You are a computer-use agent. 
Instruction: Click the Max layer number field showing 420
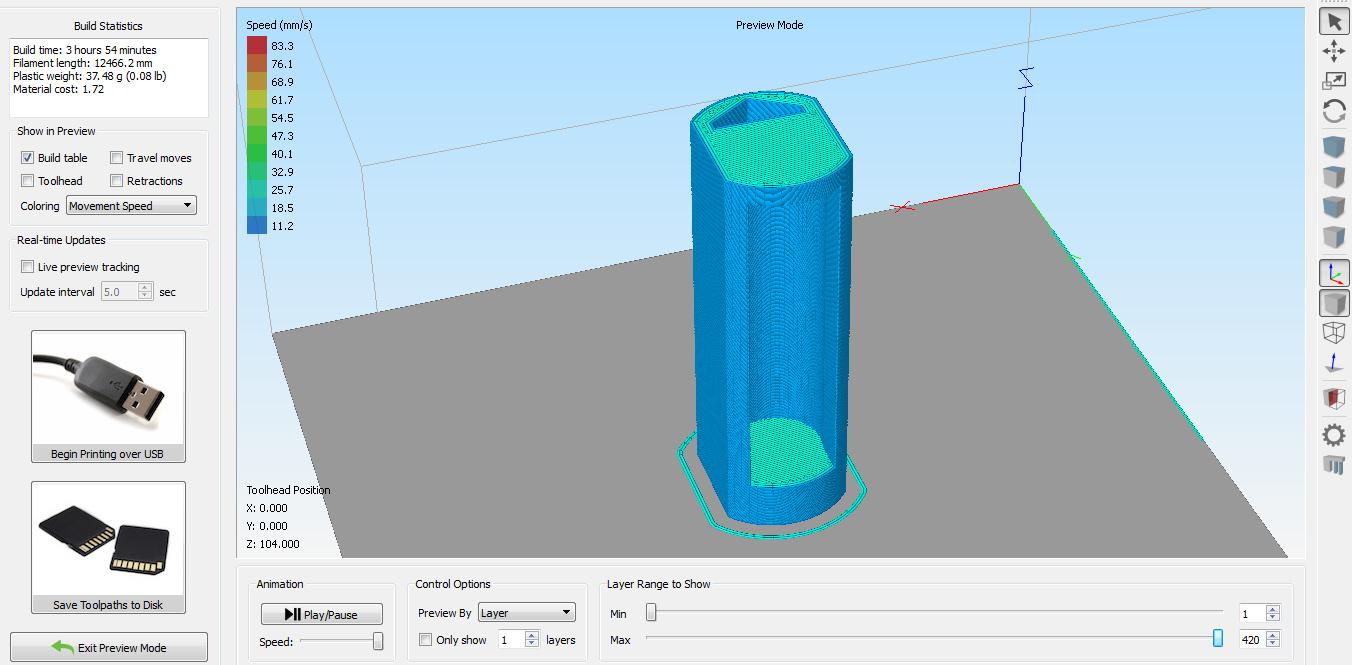1252,640
